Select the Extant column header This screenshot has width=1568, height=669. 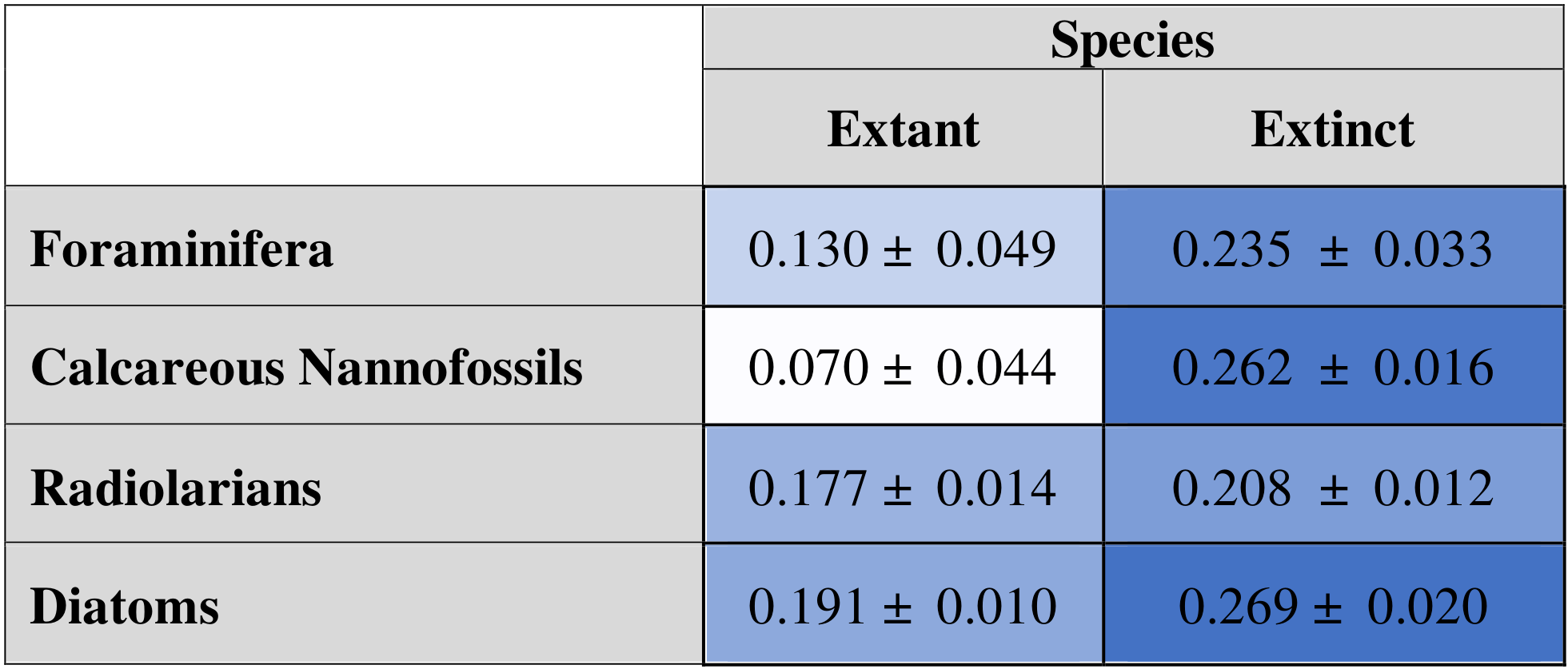(x=903, y=129)
